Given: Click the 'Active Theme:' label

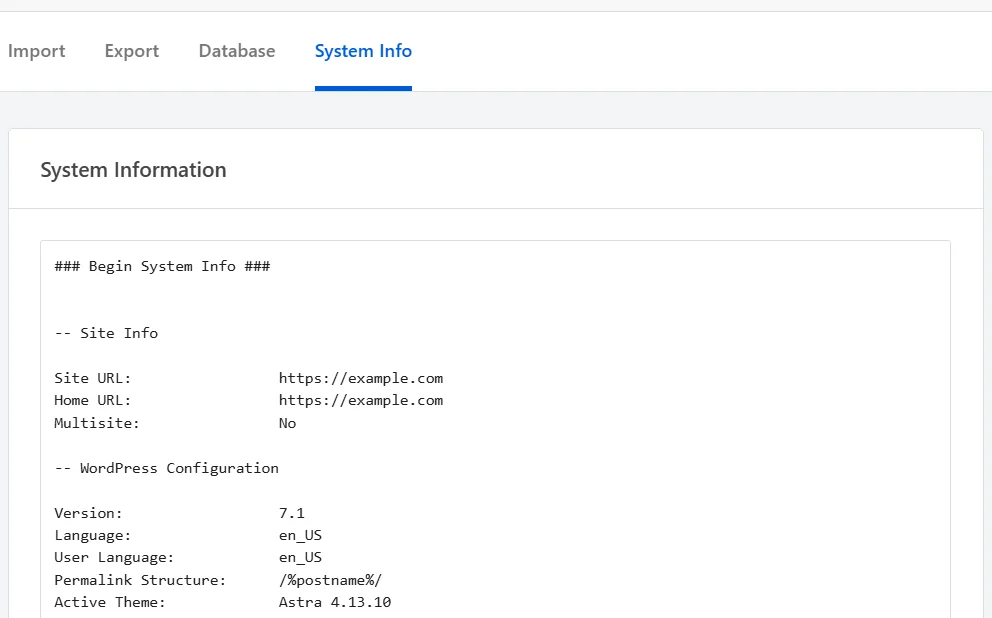Looking at the screenshot, I should tap(109, 602).
